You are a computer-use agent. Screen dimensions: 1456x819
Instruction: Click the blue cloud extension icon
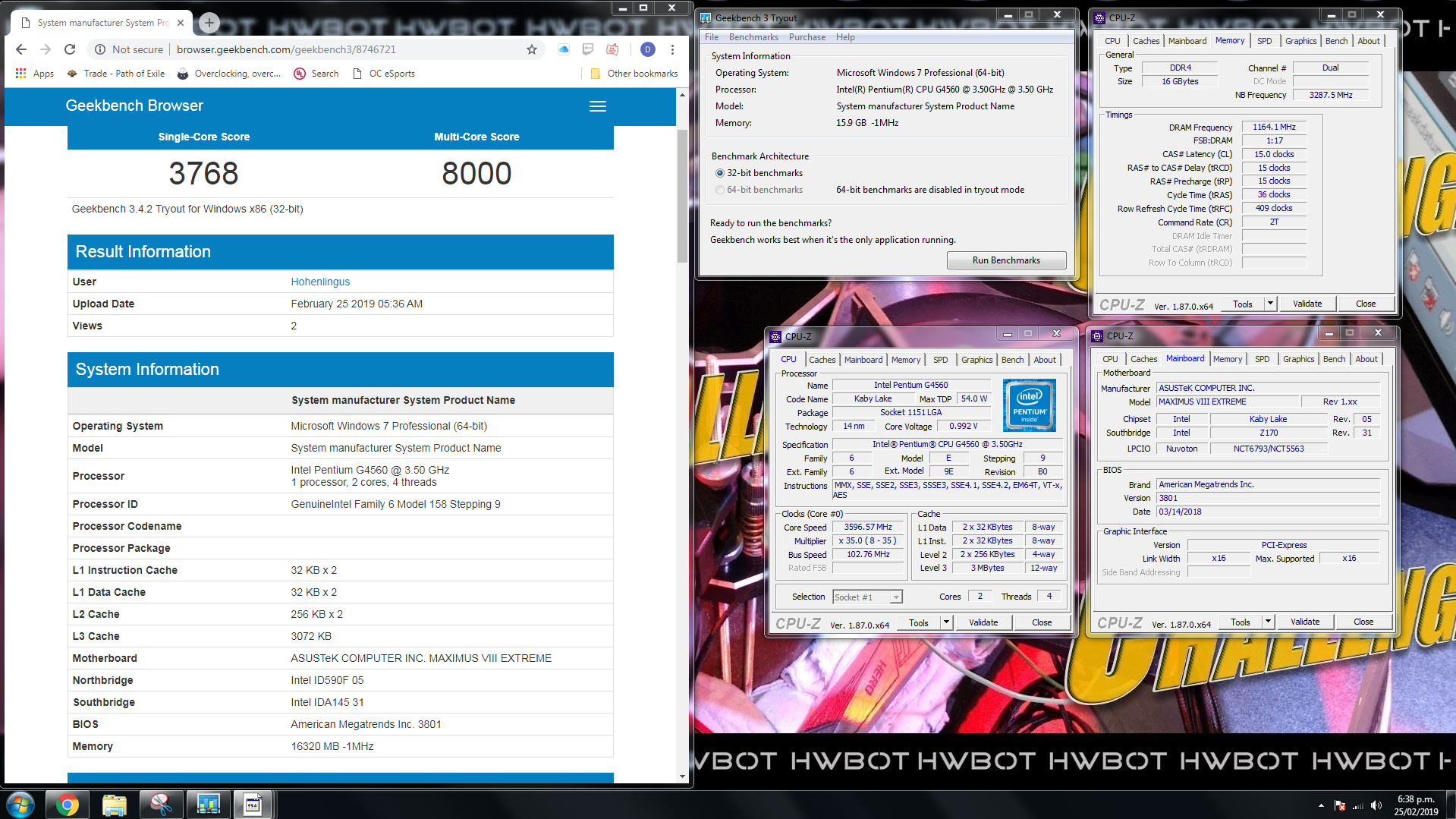(x=564, y=49)
